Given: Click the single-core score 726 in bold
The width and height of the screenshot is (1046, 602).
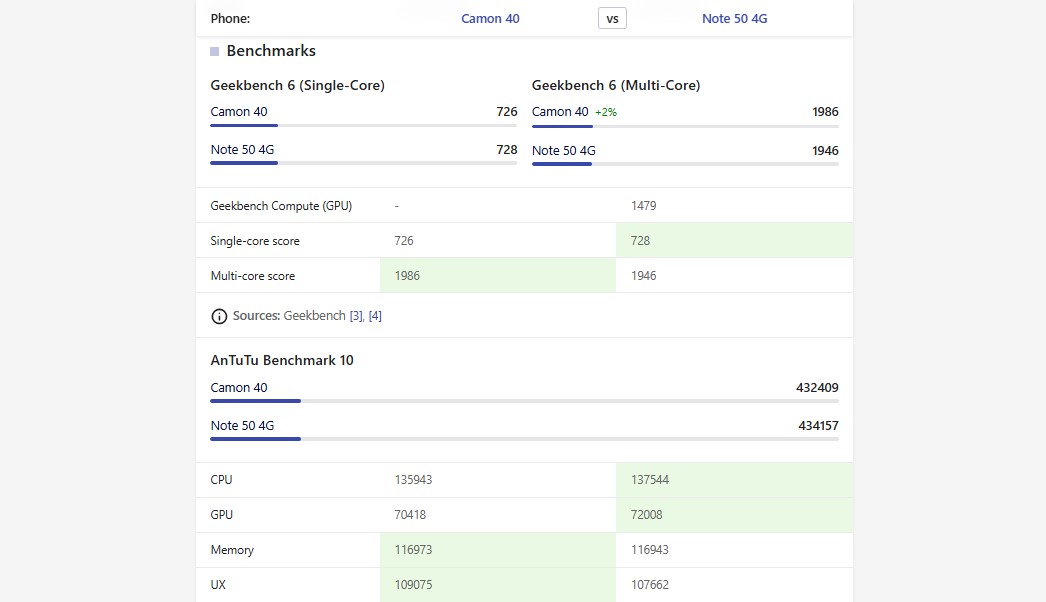Looking at the screenshot, I should pos(506,111).
